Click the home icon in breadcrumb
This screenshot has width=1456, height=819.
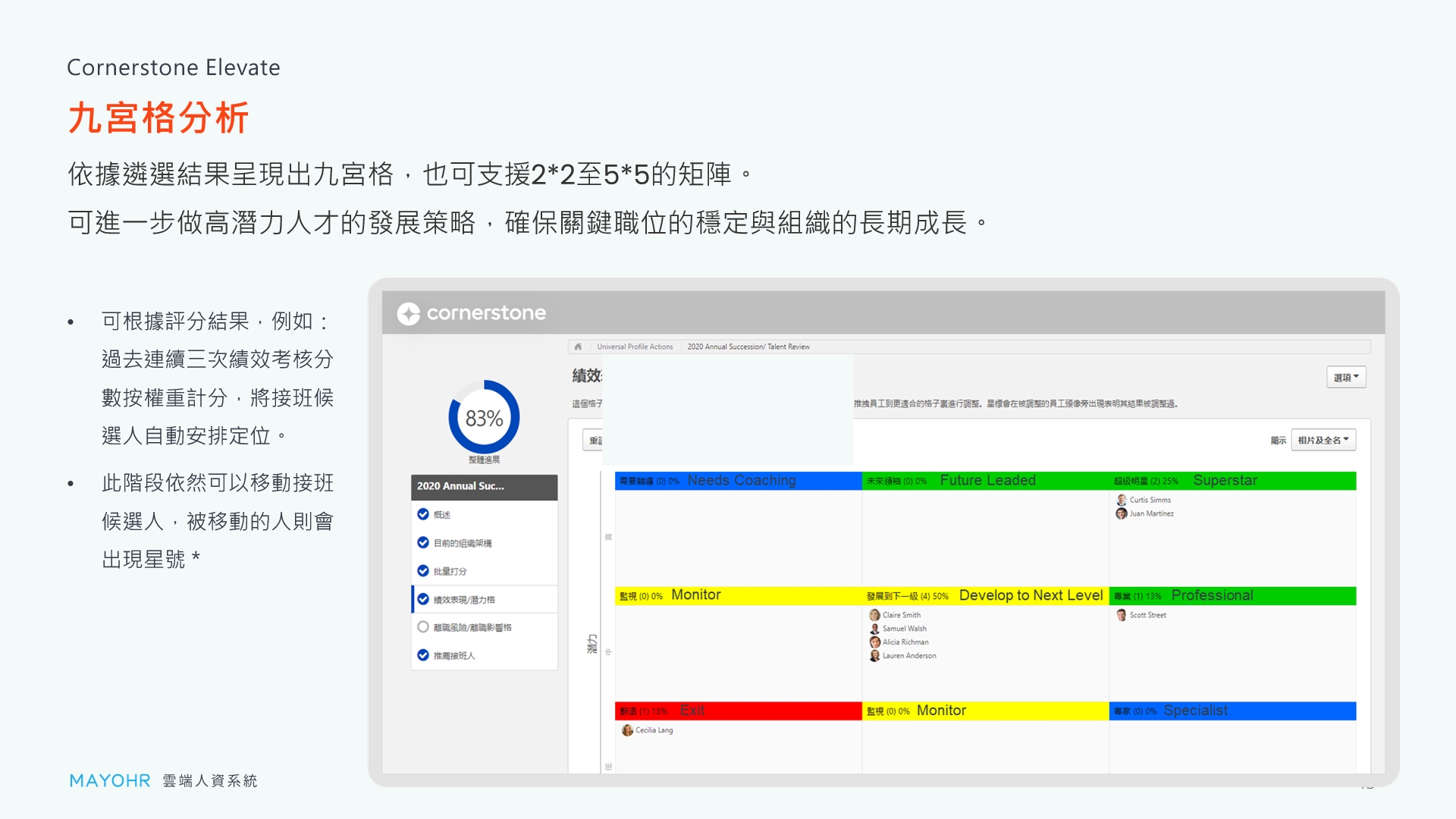coord(578,347)
